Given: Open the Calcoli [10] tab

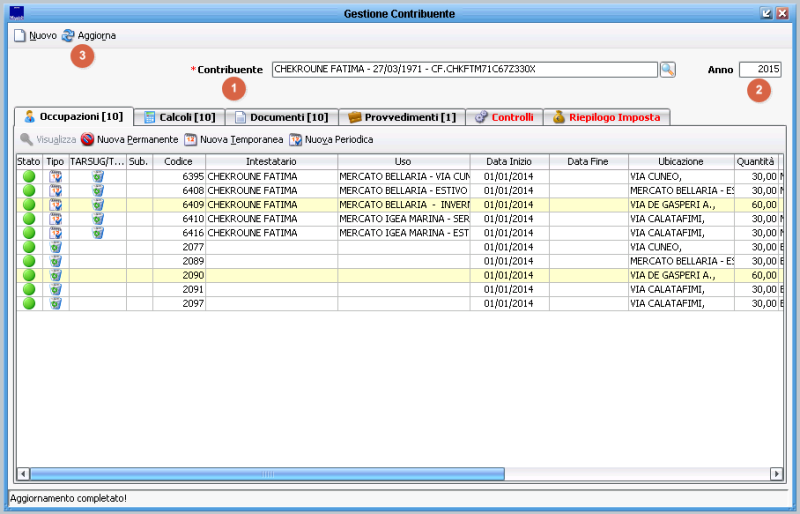Looking at the screenshot, I should 179,117.
